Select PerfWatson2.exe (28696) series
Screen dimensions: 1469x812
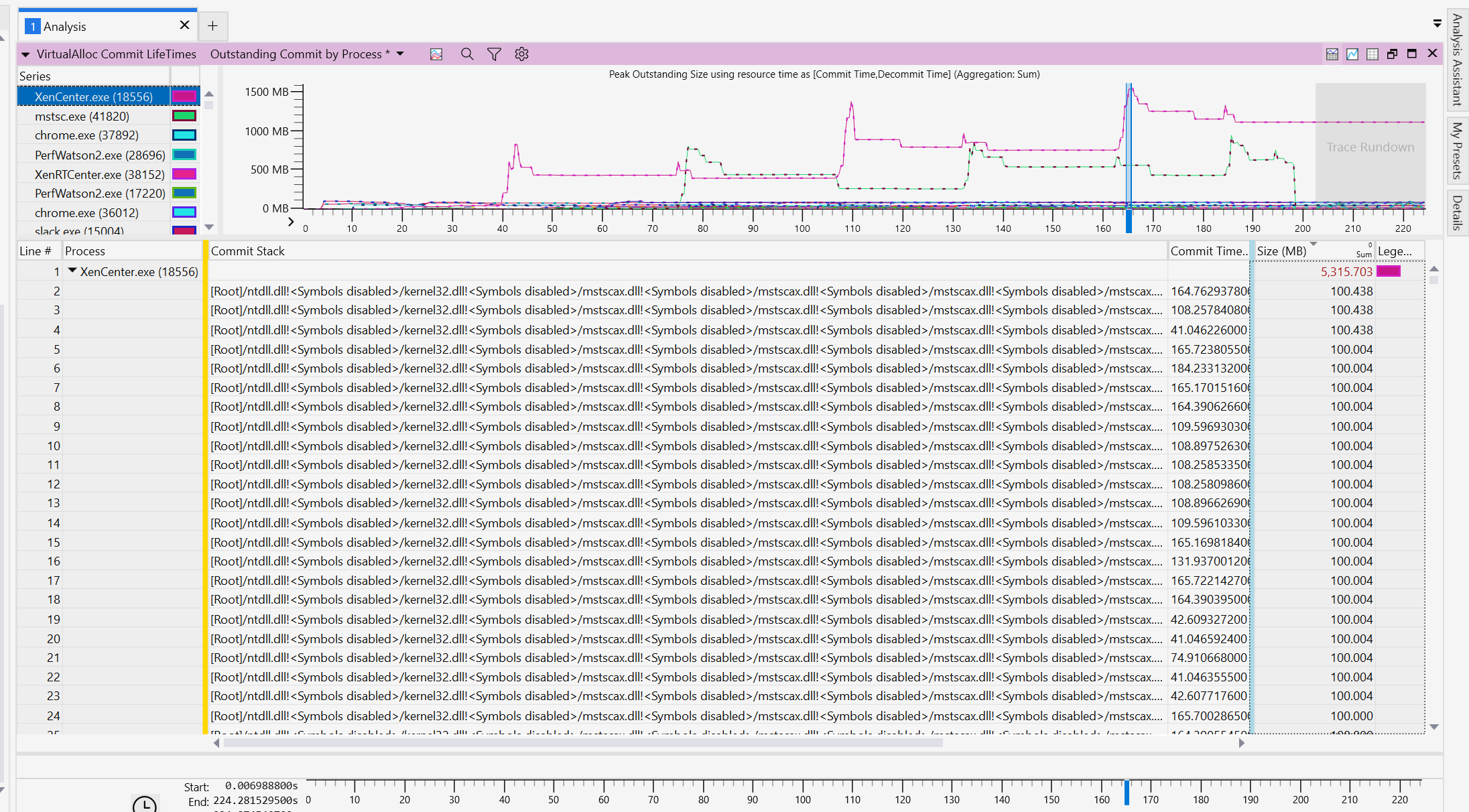point(101,155)
